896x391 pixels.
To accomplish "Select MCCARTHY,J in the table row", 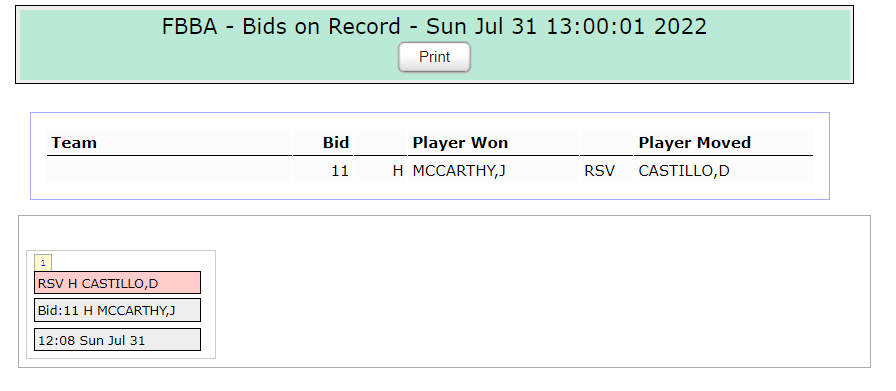I will coord(459,171).
